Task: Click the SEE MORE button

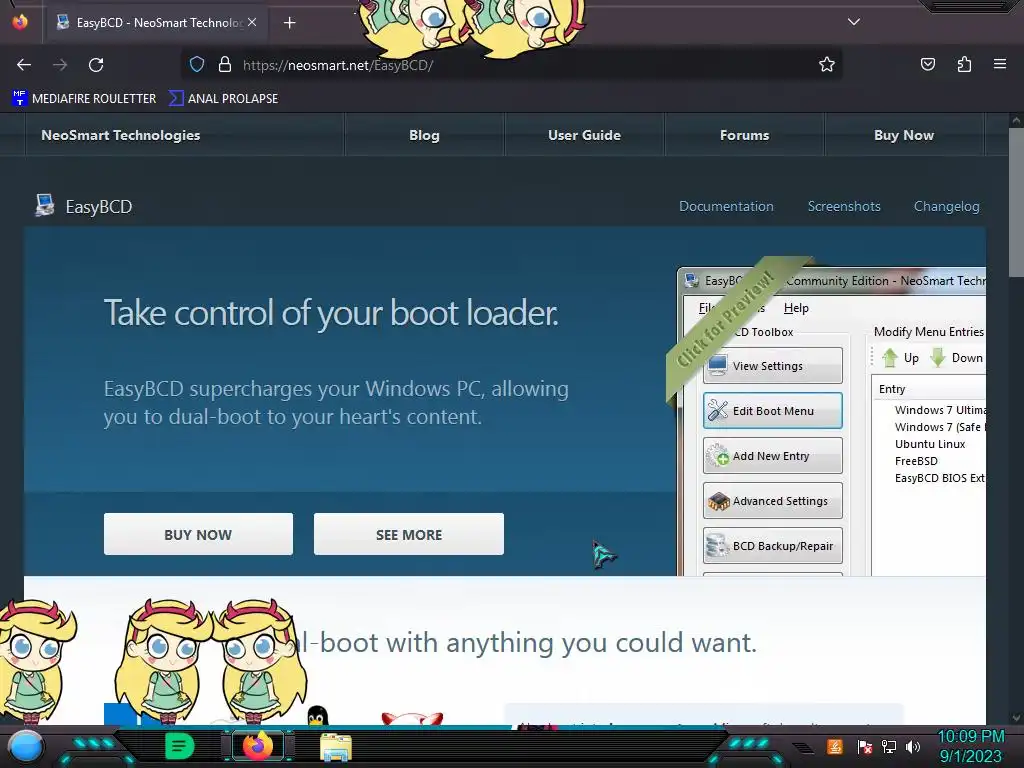Action: point(409,534)
